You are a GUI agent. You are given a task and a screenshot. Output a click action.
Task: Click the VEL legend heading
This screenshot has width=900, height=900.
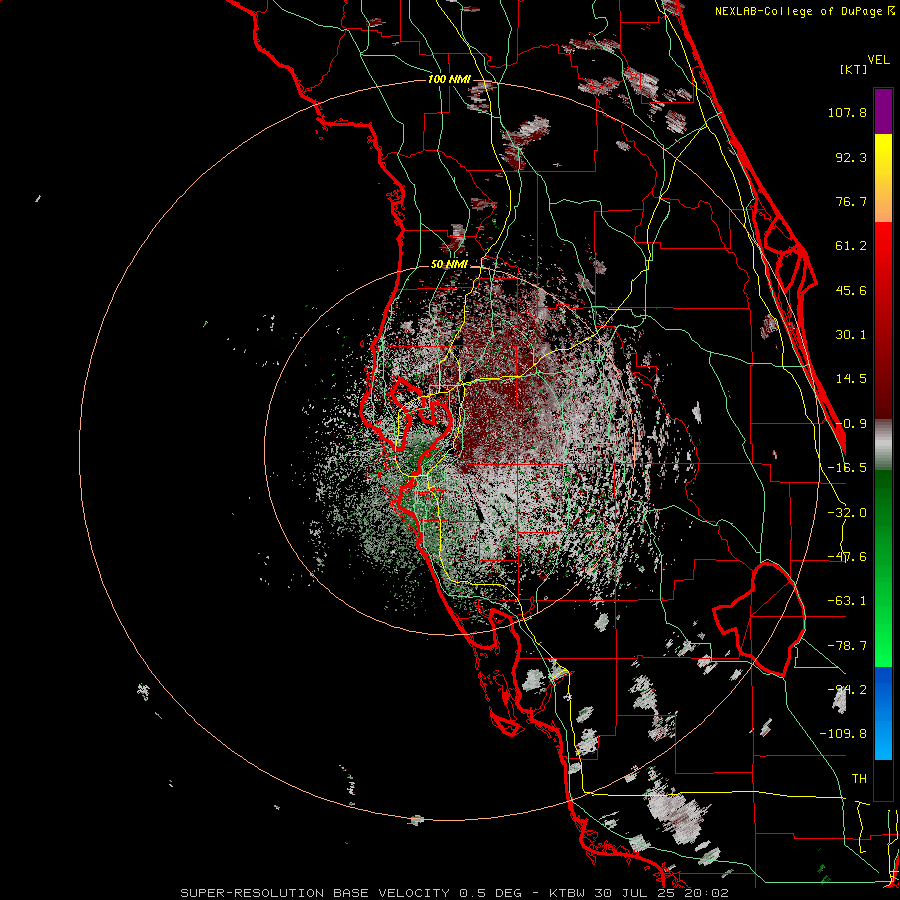(878, 60)
